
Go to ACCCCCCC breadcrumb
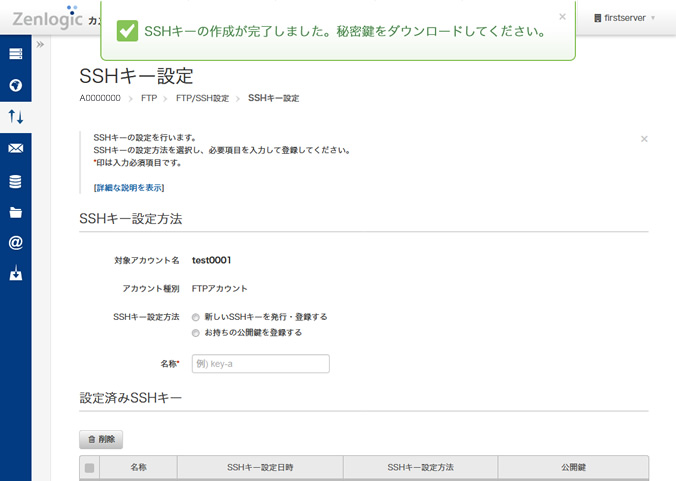(x=100, y=98)
